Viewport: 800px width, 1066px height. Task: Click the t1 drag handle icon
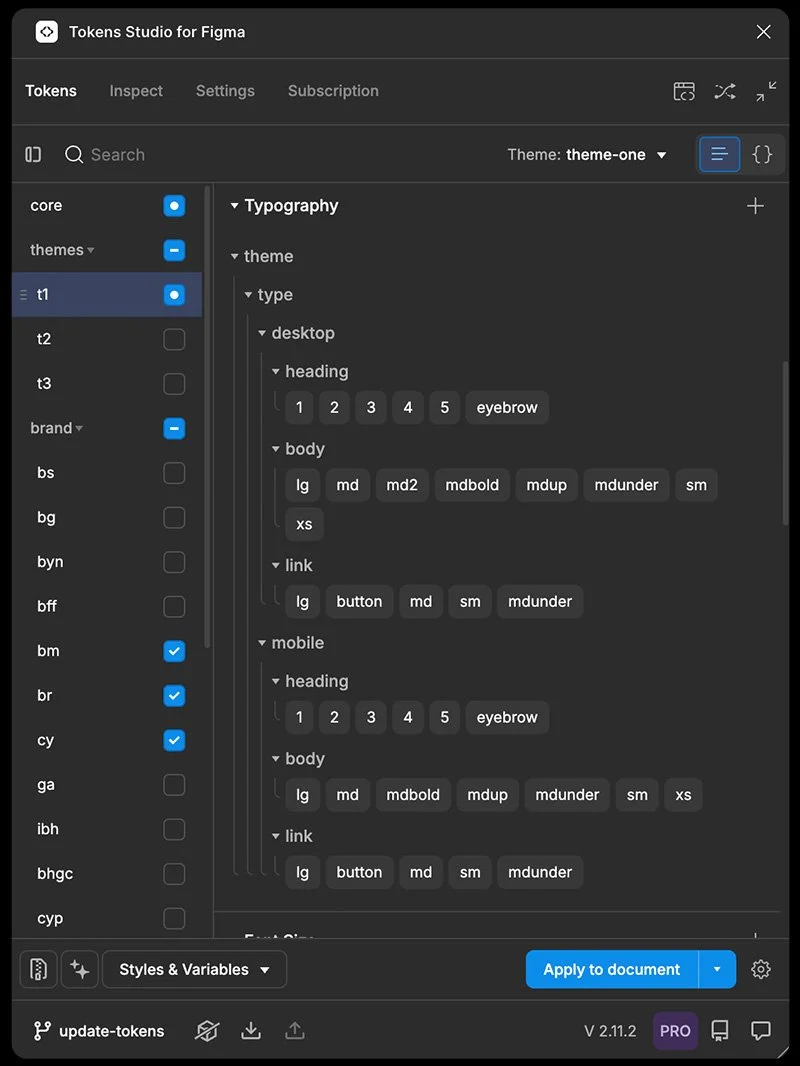23,295
